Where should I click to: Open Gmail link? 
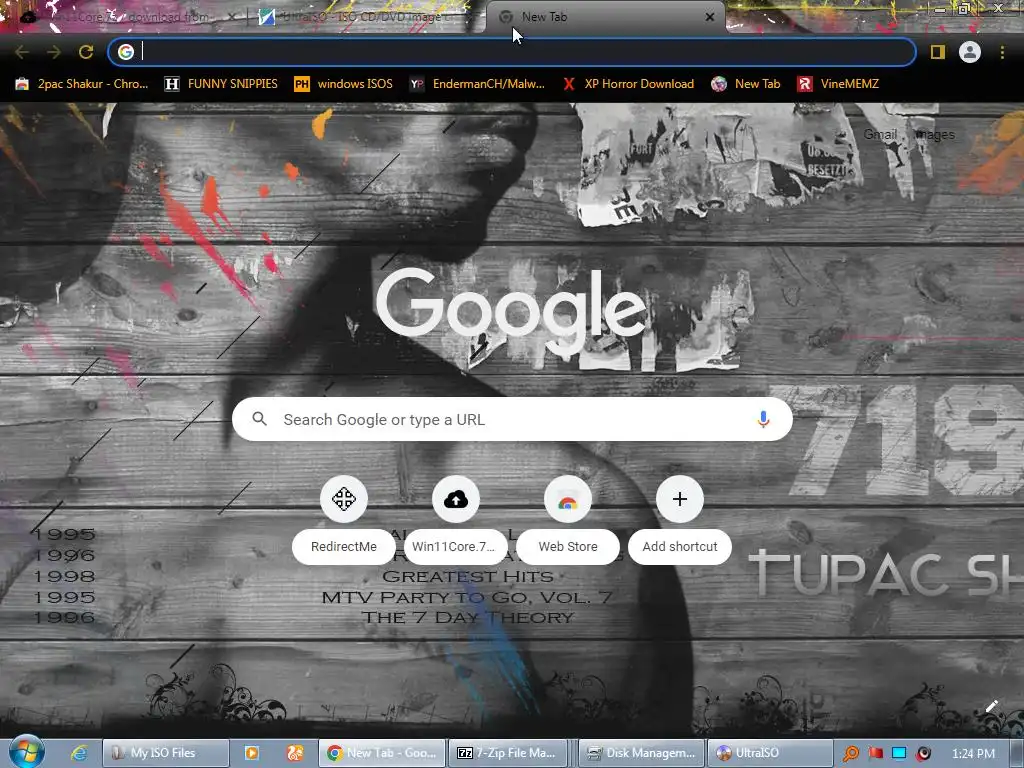point(880,135)
